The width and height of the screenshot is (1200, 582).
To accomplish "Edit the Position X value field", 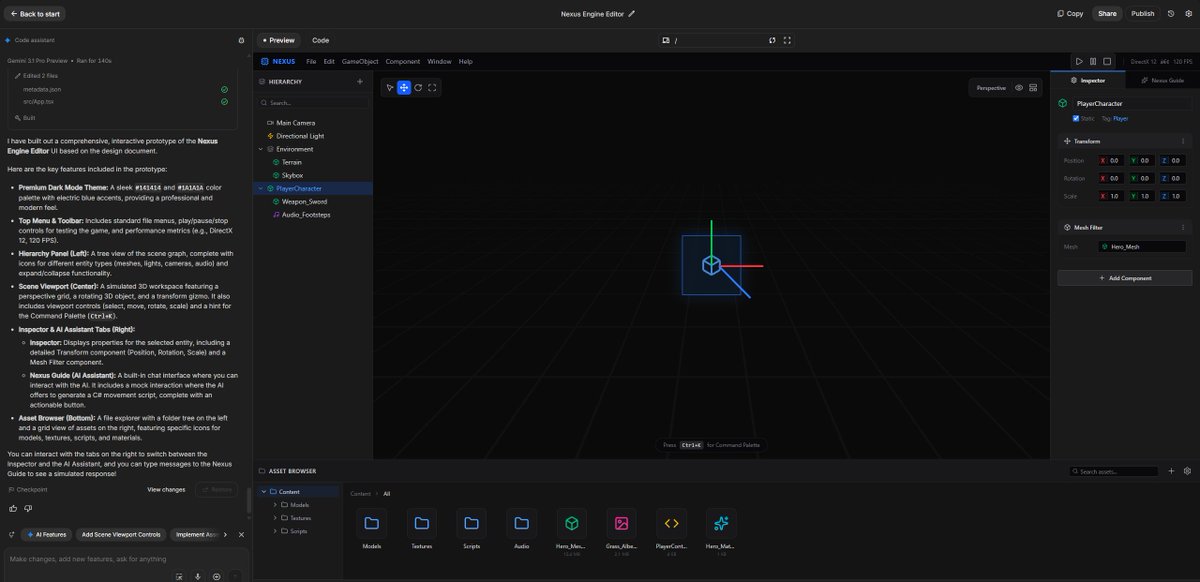I will tap(1114, 160).
